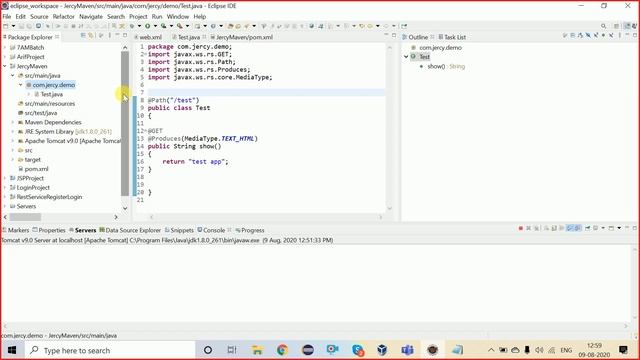Click the green Run button in toolbar

point(147,26)
